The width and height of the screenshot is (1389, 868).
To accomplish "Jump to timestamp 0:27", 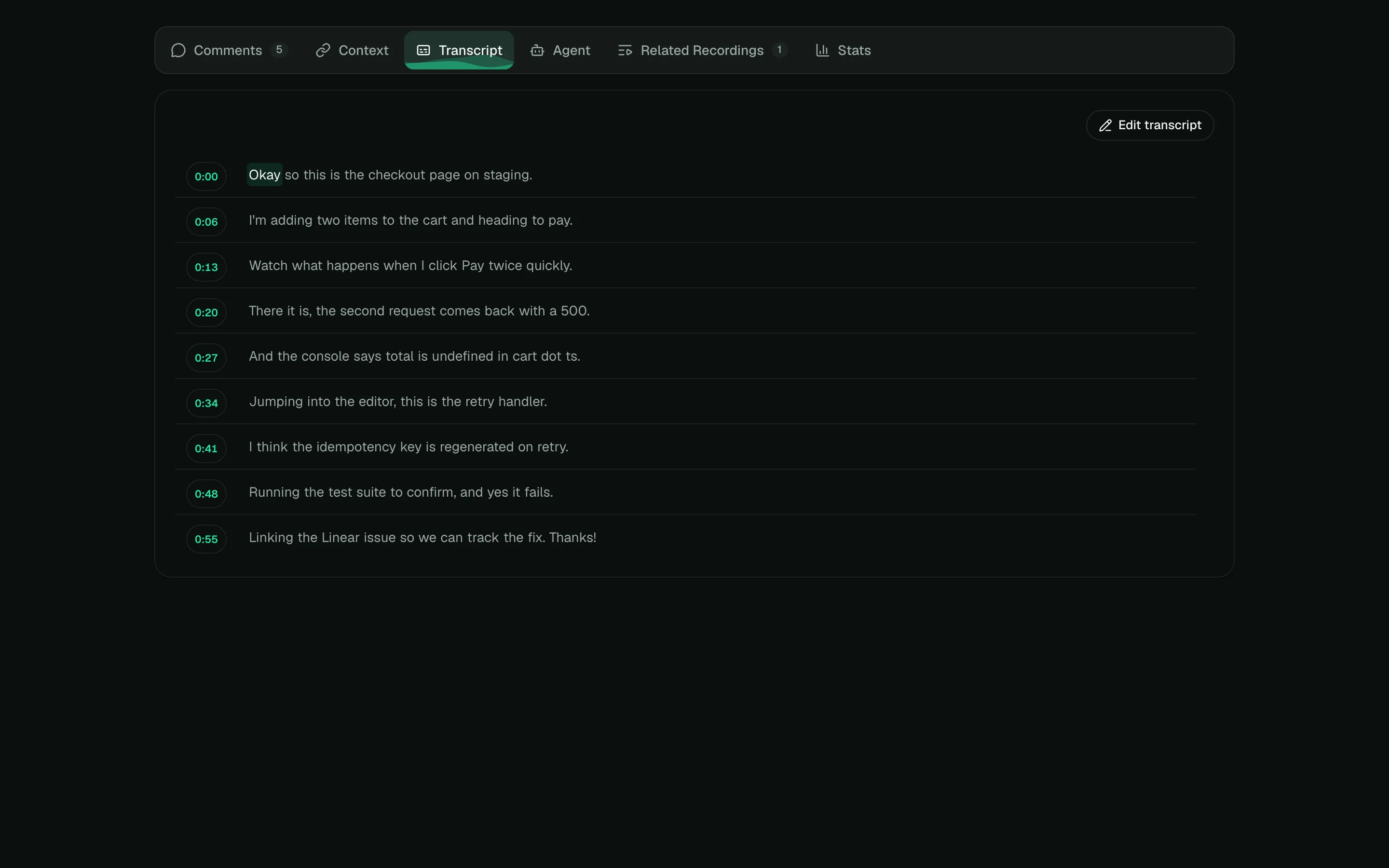I will 206,358.
